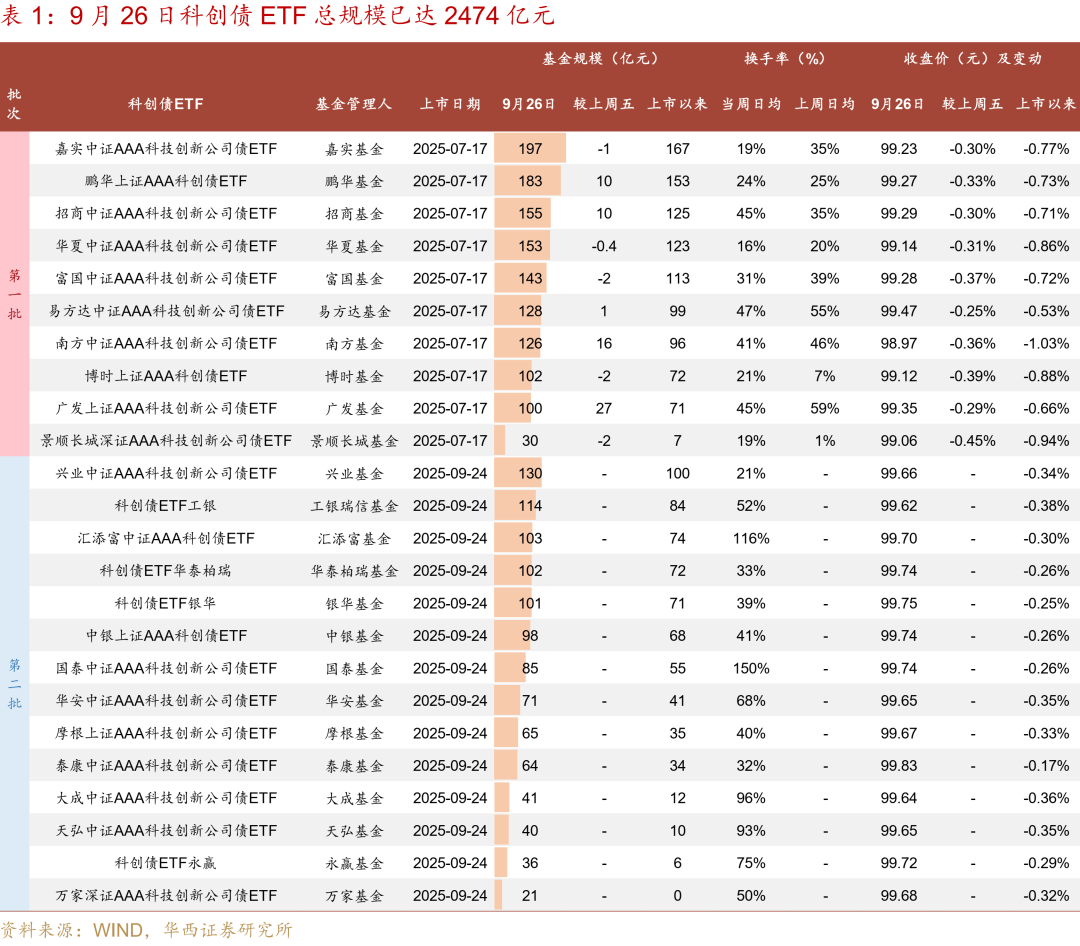
Task: Click the fund size bar showing 183
Action: (x=528, y=181)
